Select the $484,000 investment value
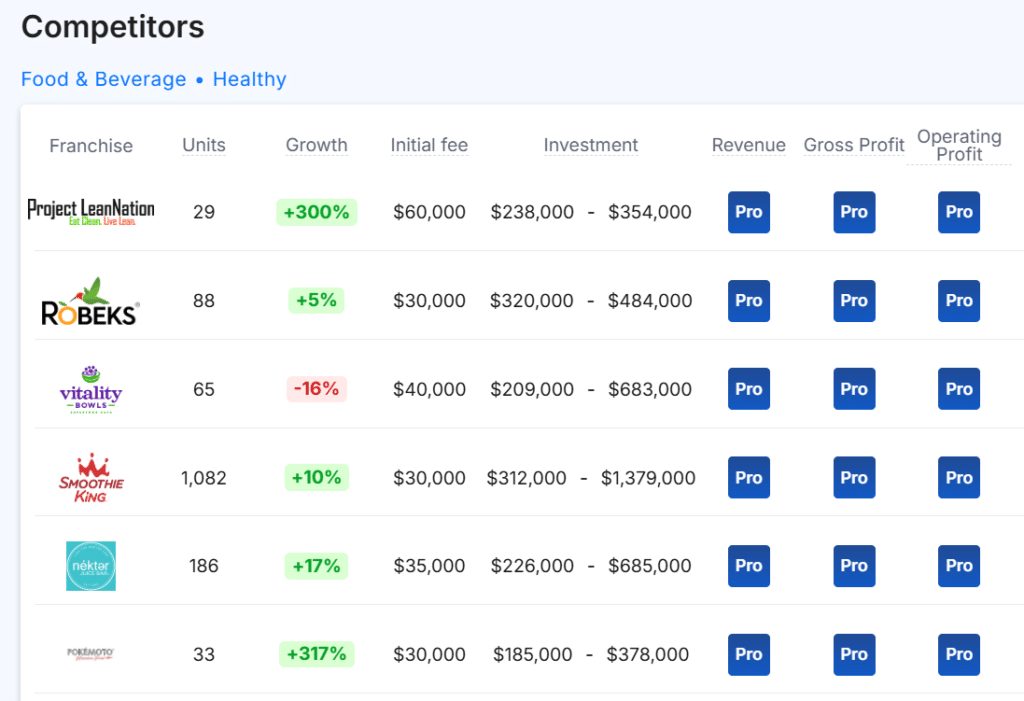 (650, 301)
